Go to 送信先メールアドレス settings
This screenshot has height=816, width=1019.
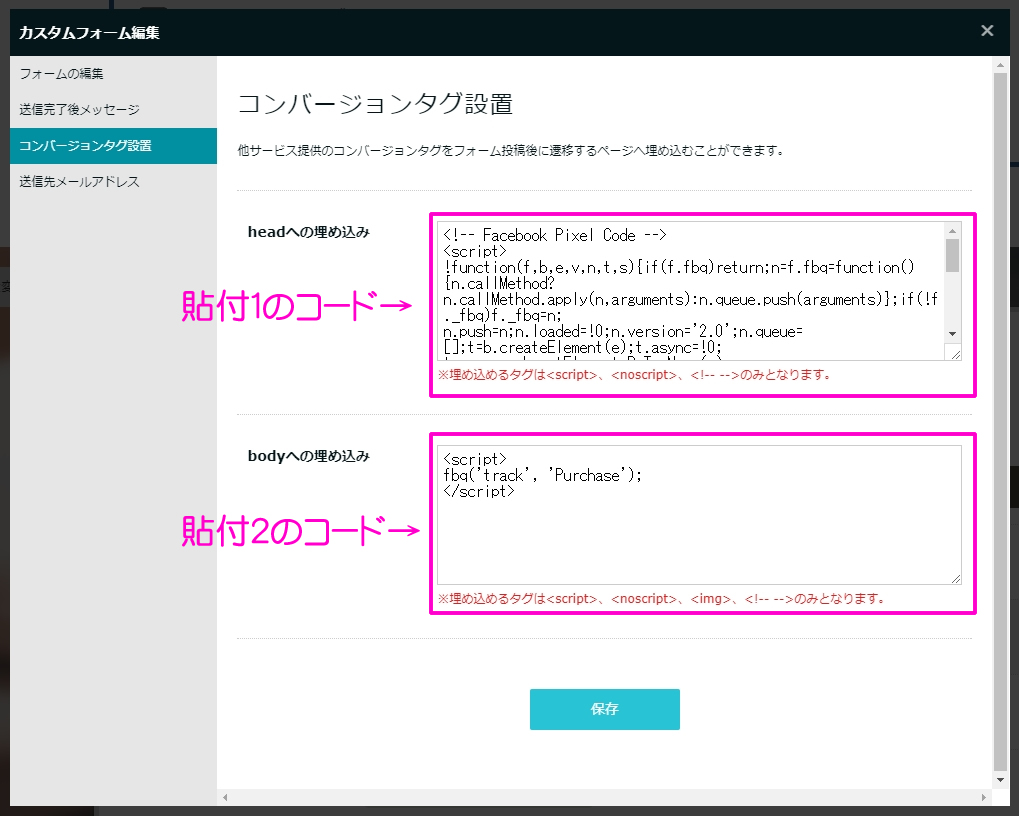(79, 182)
